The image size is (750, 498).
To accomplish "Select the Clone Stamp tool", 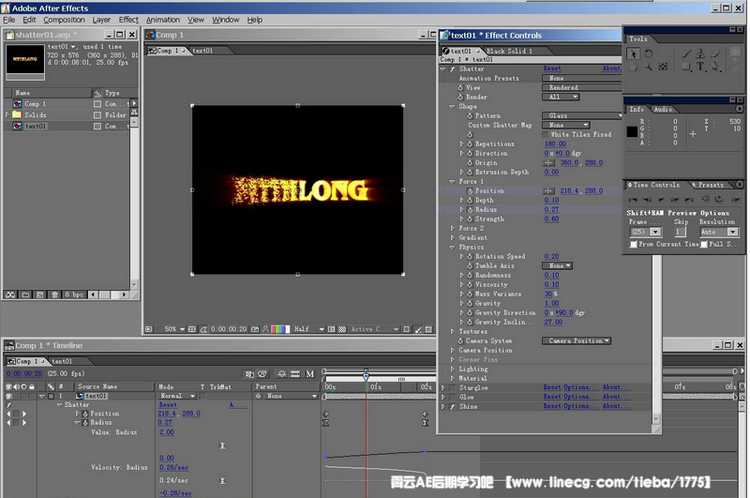I will tap(701, 54).
